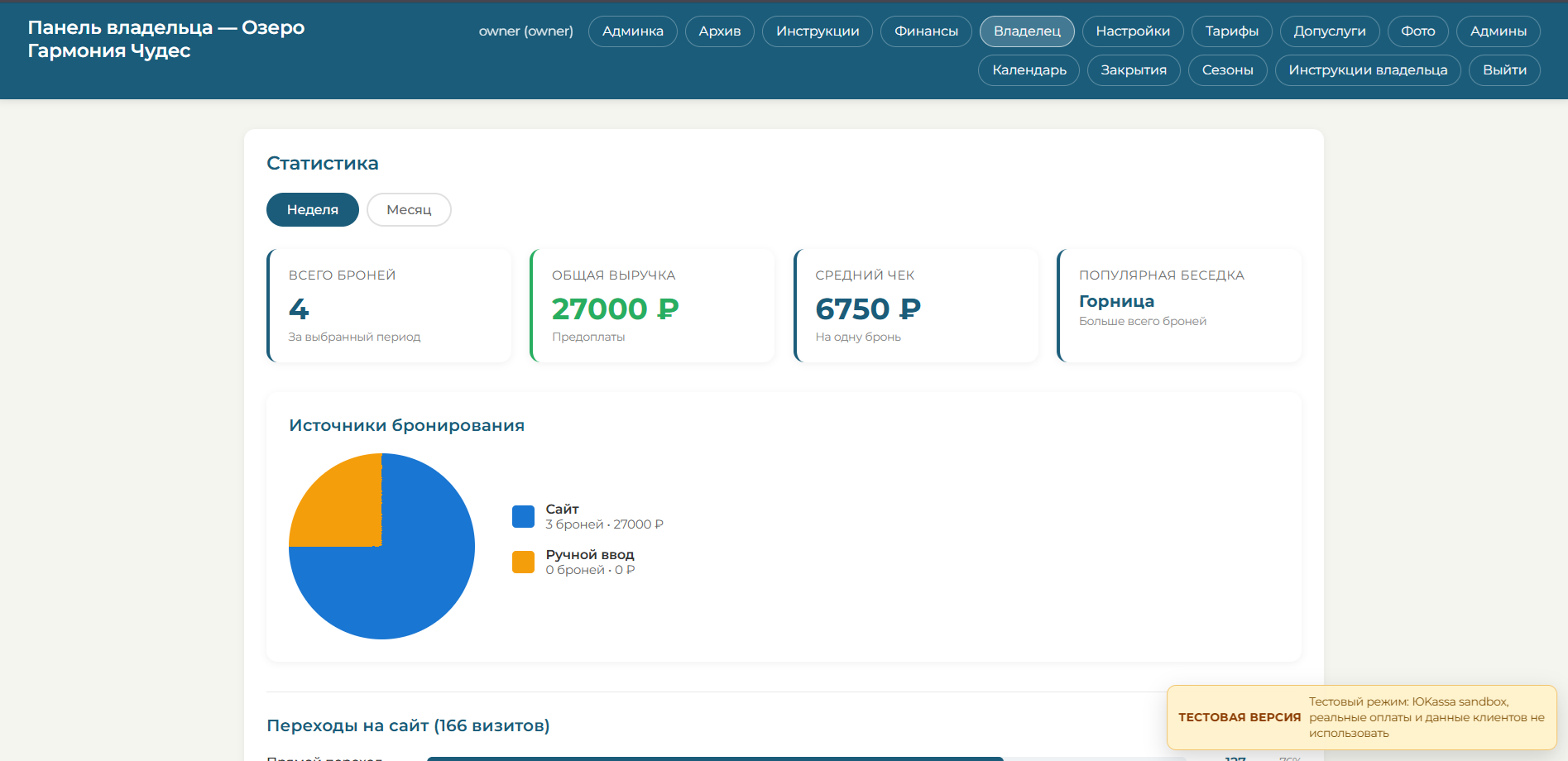Open the Админы page
The image size is (1568, 761).
(1498, 31)
